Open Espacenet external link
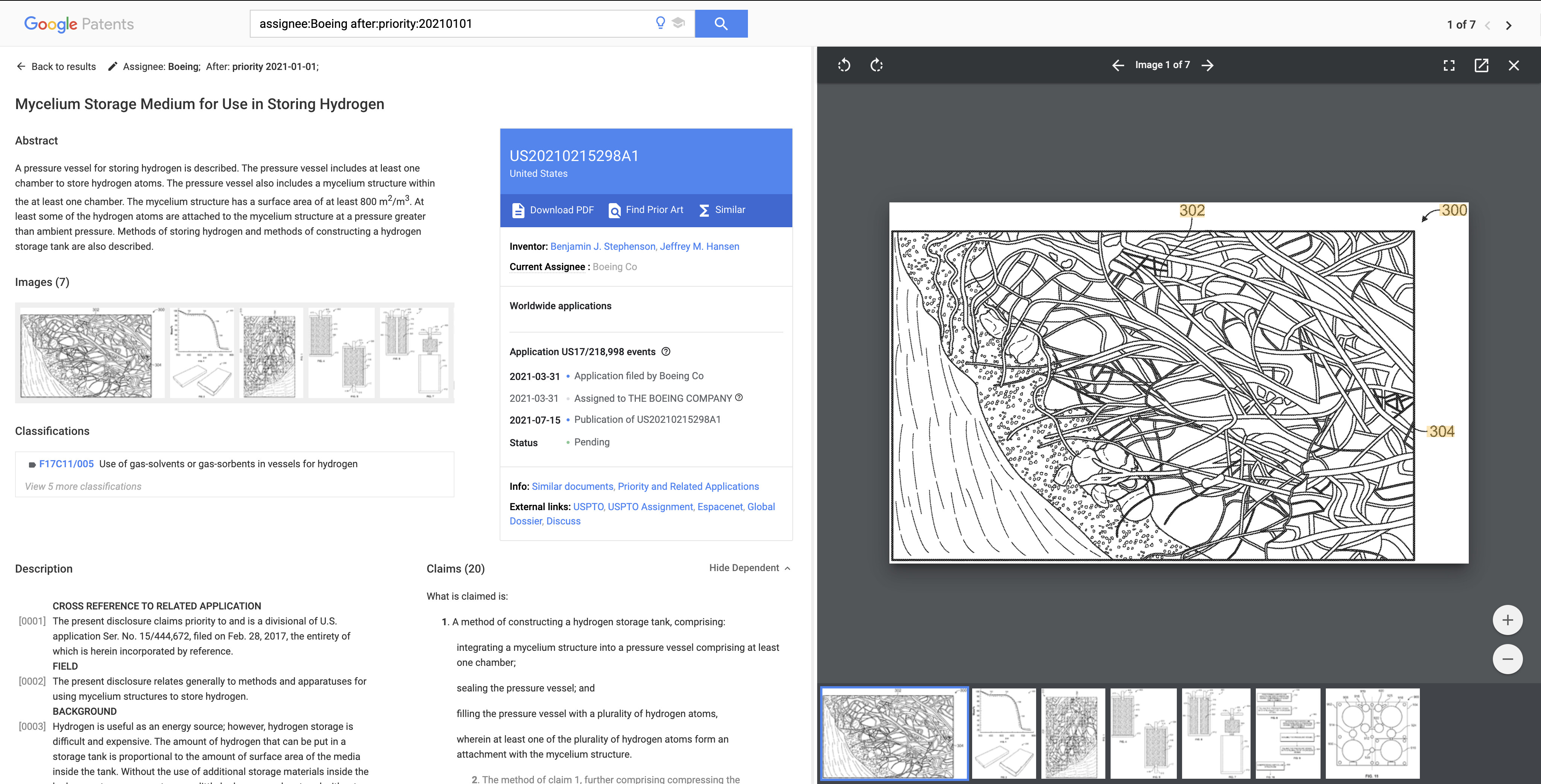1541x784 pixels. 720,506
